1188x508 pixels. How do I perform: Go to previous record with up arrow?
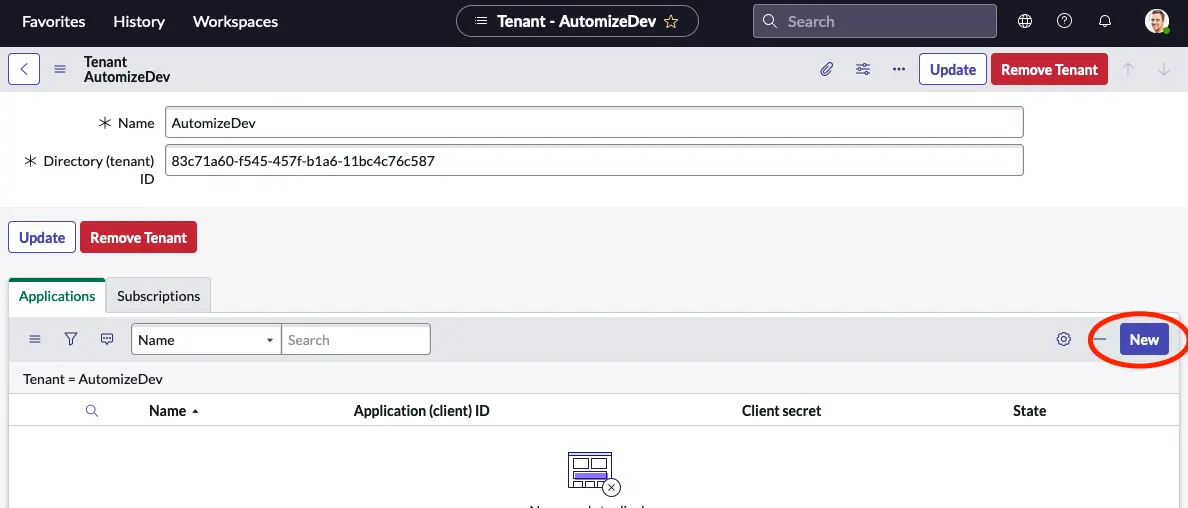pyautogui.click(x=1128, y=69)
